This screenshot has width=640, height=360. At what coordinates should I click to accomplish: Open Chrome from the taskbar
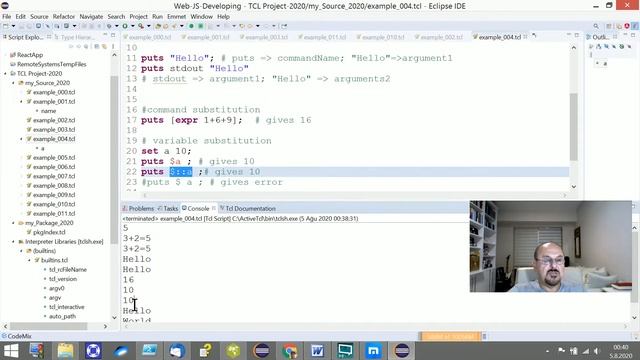tap(289, 351)
